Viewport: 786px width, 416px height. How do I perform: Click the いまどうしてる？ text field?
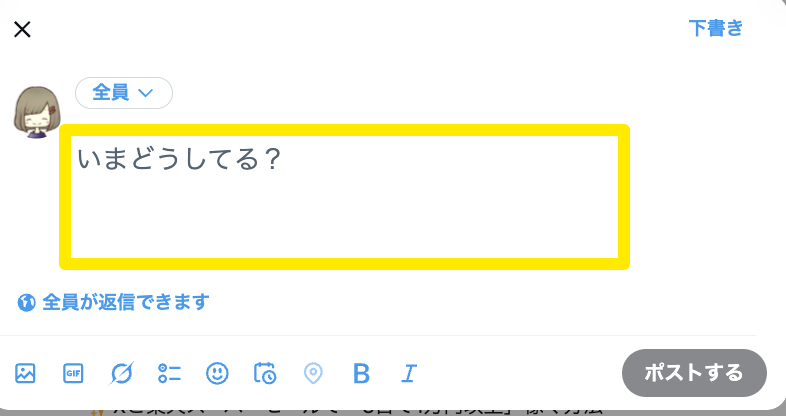178,160
